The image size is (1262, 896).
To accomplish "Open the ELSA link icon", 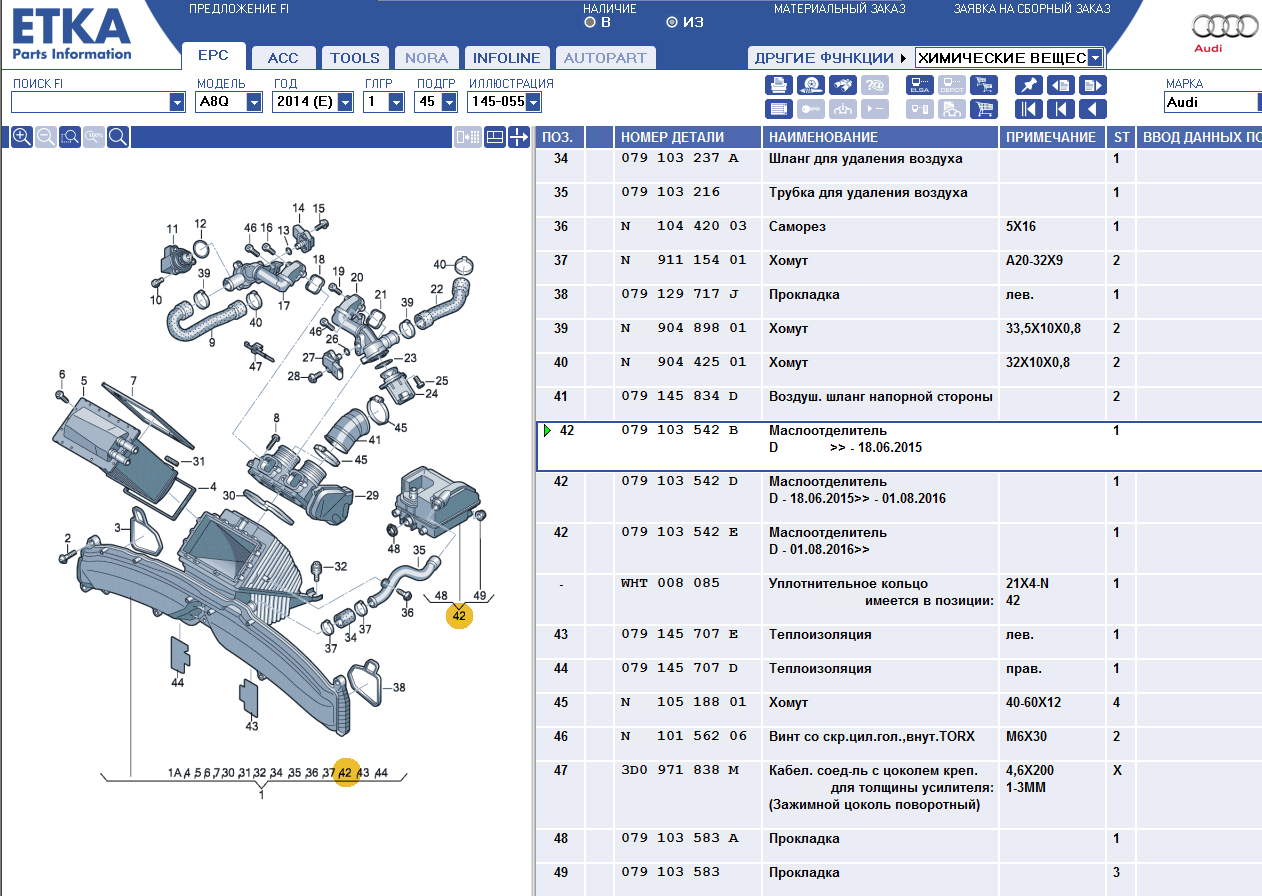I will click(920, 85).
